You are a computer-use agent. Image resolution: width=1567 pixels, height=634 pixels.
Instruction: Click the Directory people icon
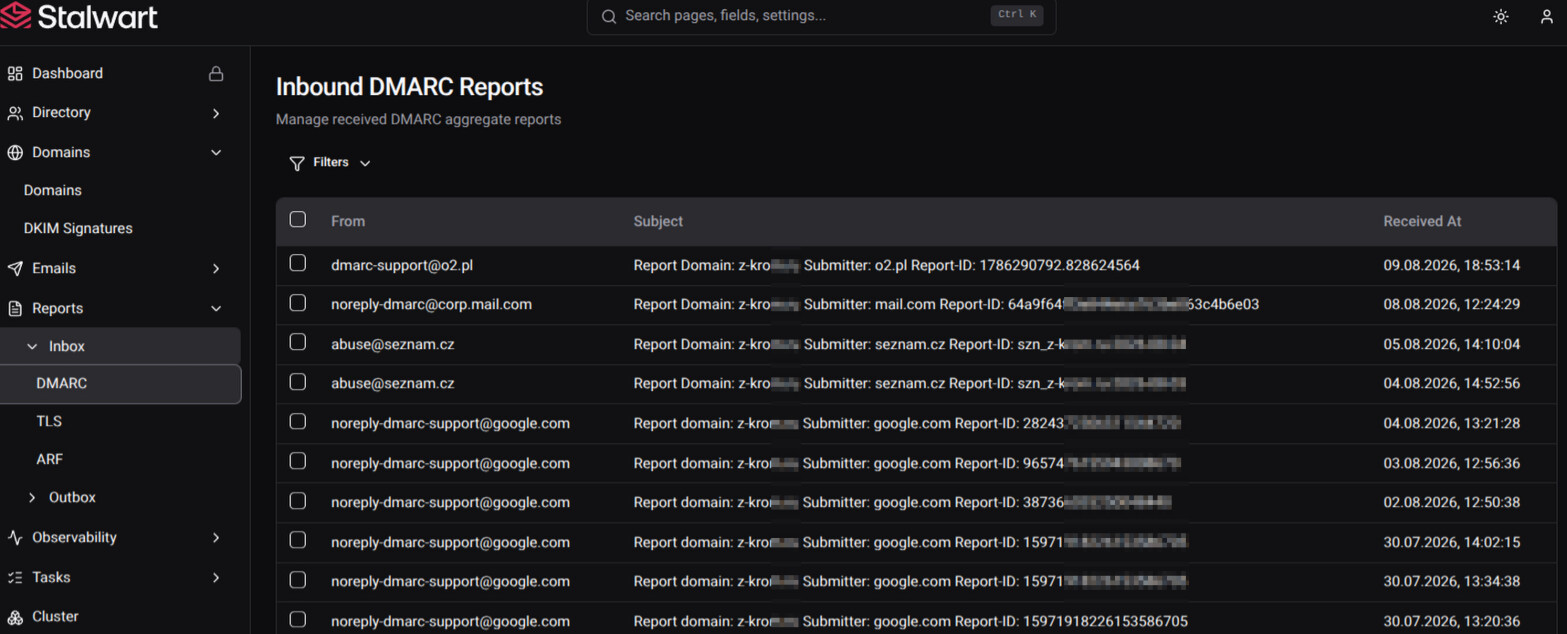point(15,113)
